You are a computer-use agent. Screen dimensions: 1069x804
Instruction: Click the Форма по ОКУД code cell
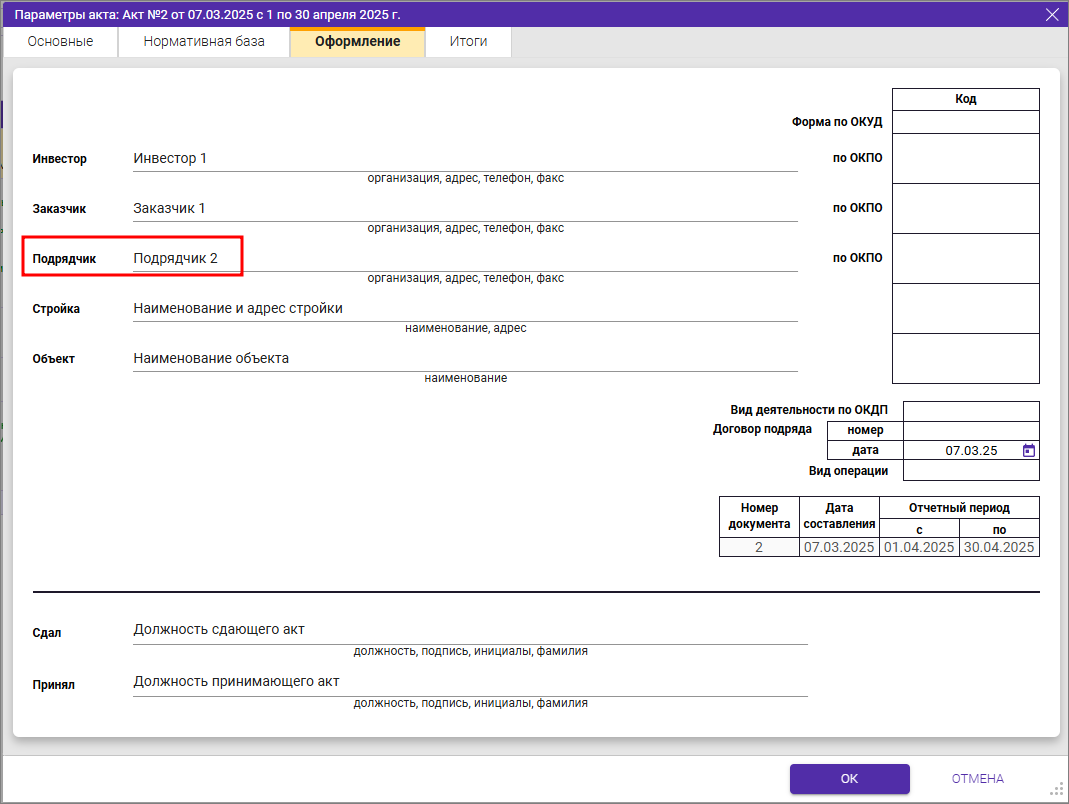tap(965, 122)
